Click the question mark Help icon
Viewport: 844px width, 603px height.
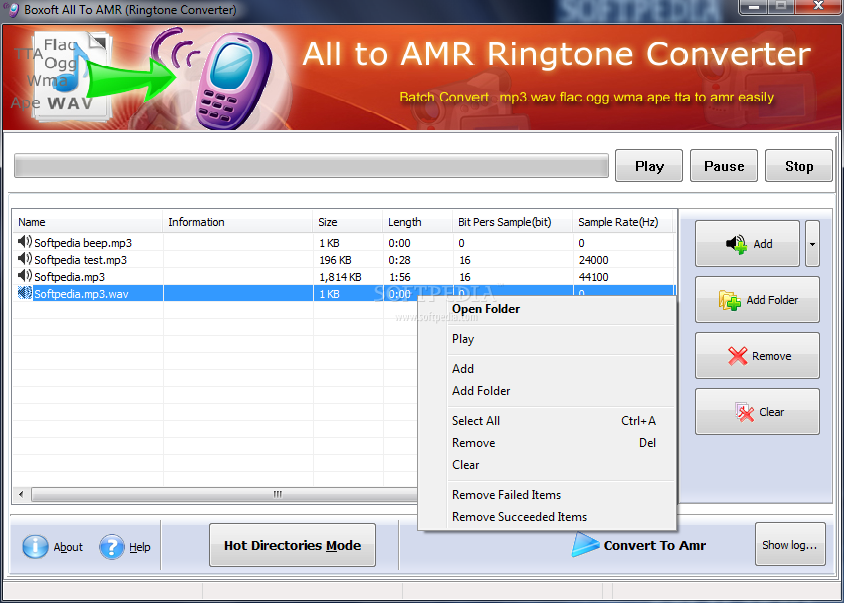[112, 547]
